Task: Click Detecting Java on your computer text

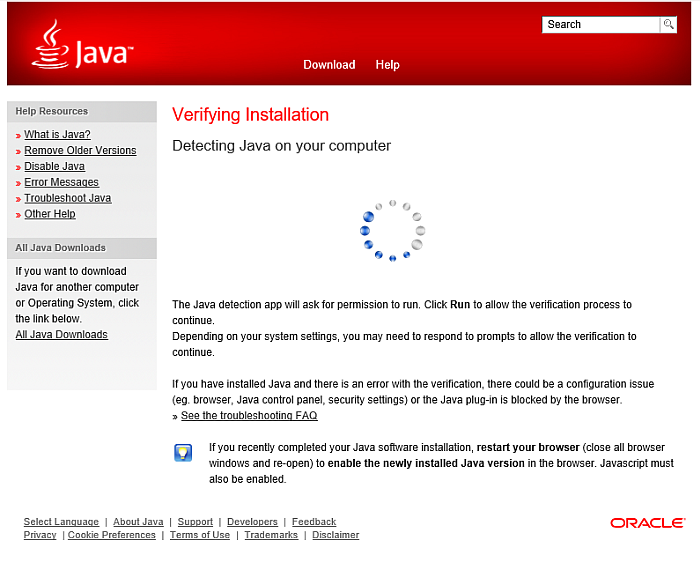Action: (281, 146)
